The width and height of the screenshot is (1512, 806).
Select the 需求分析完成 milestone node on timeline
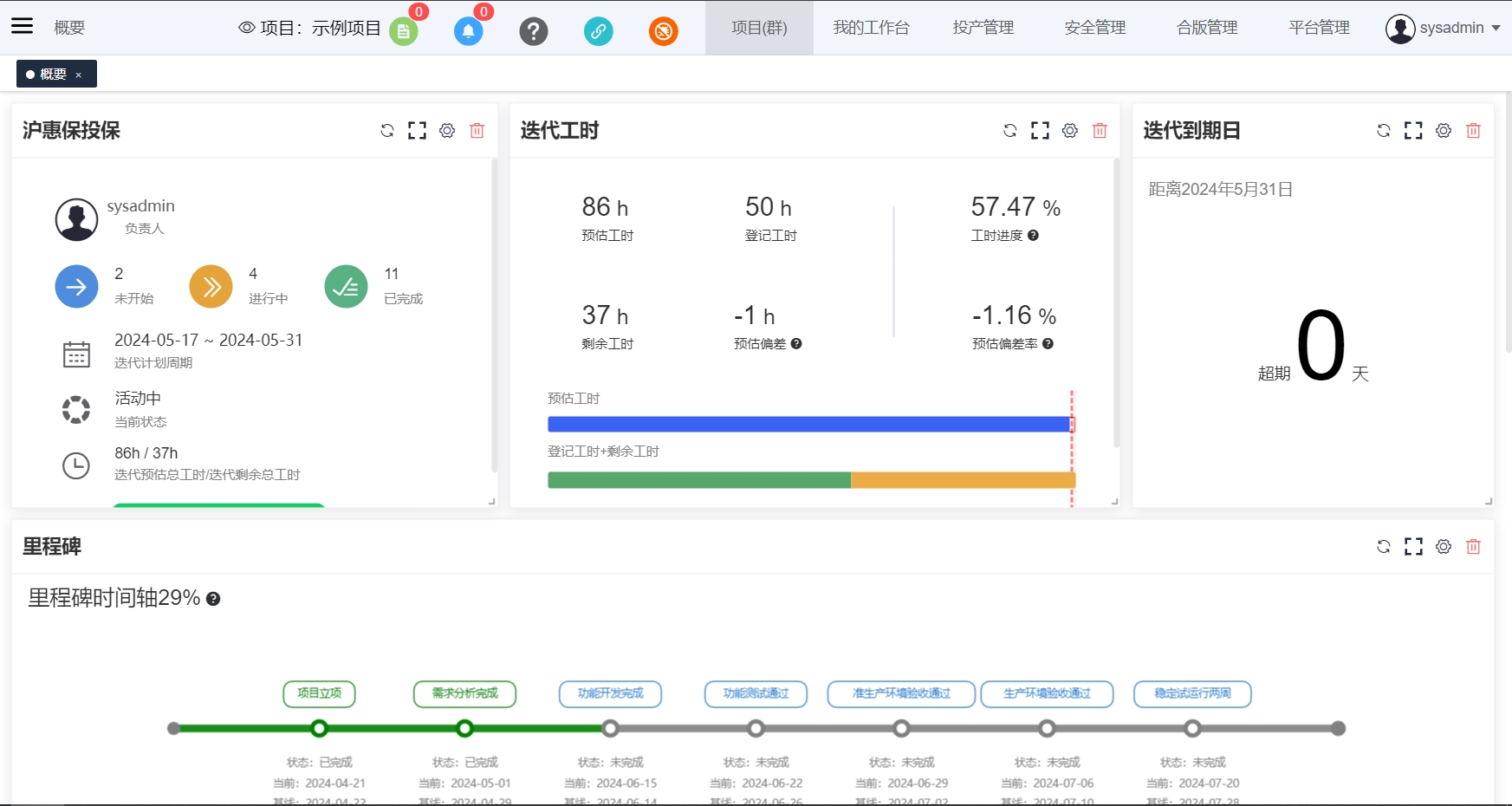(x=465, y=729)
